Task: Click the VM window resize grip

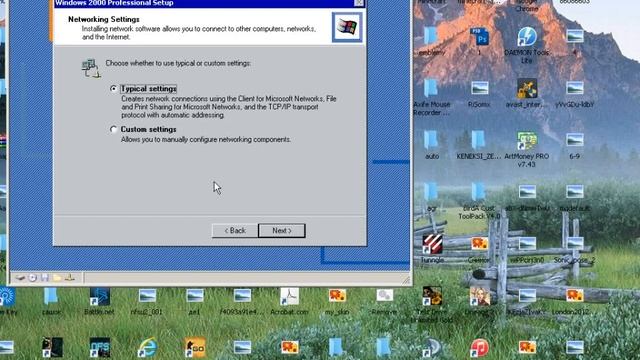Action: click(x=406, y=280)
